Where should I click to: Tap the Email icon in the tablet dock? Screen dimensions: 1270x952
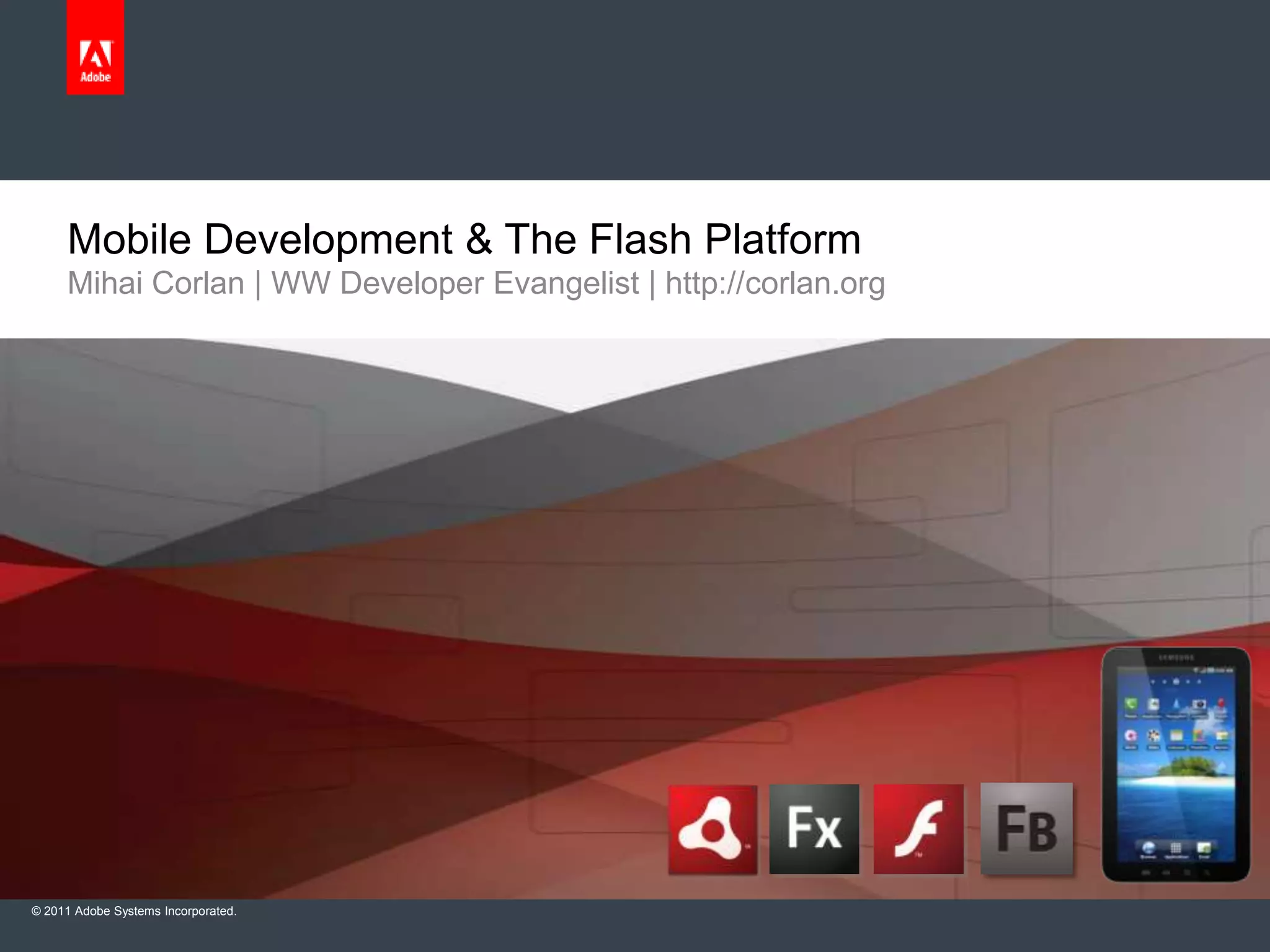1204,847
